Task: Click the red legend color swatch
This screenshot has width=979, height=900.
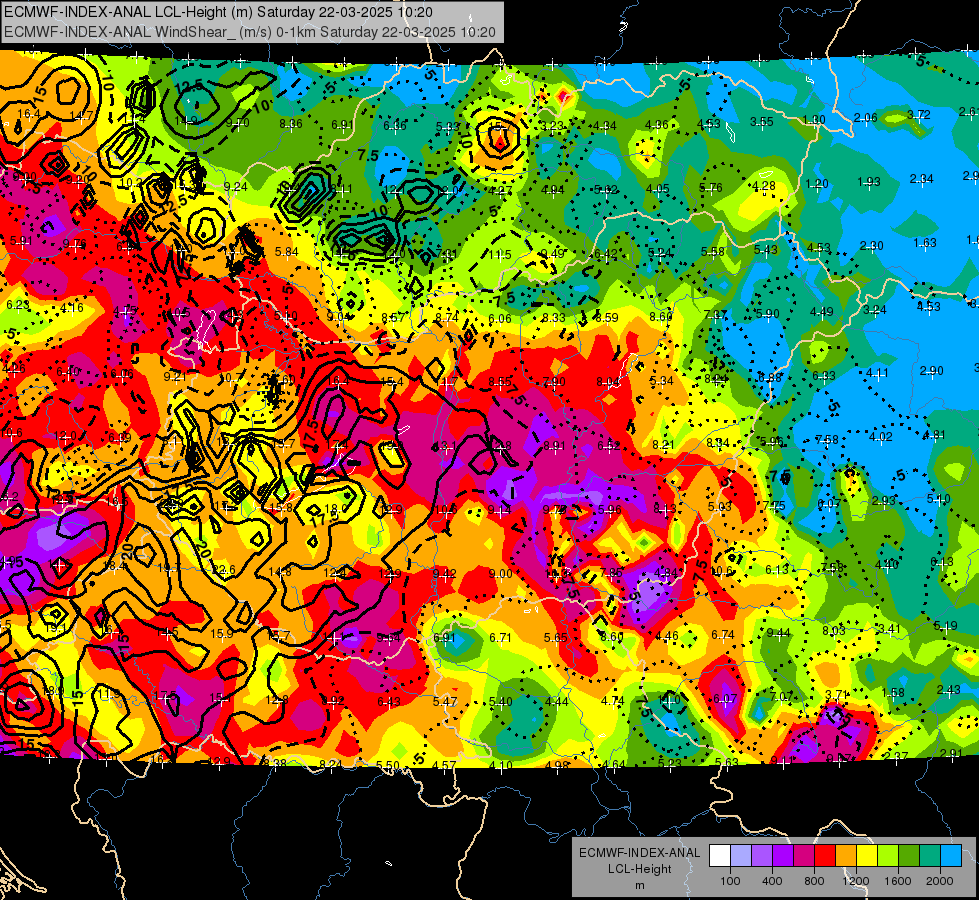Action: tap(825, 855)
